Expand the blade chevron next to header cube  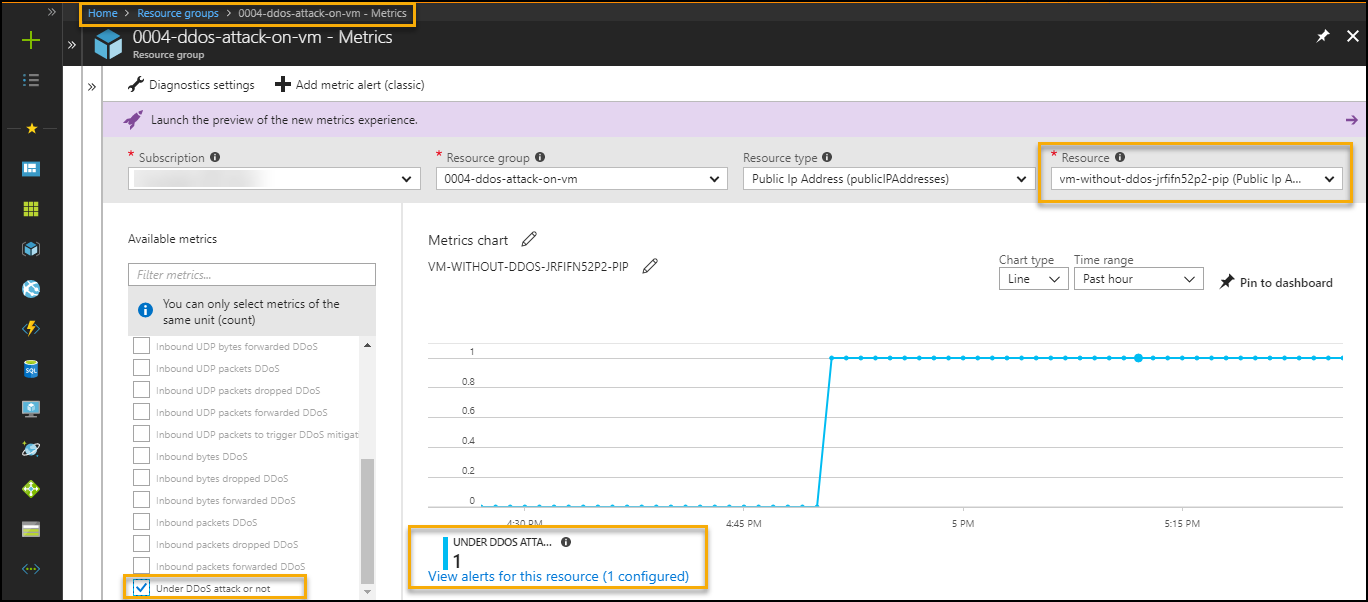[72, 45]
